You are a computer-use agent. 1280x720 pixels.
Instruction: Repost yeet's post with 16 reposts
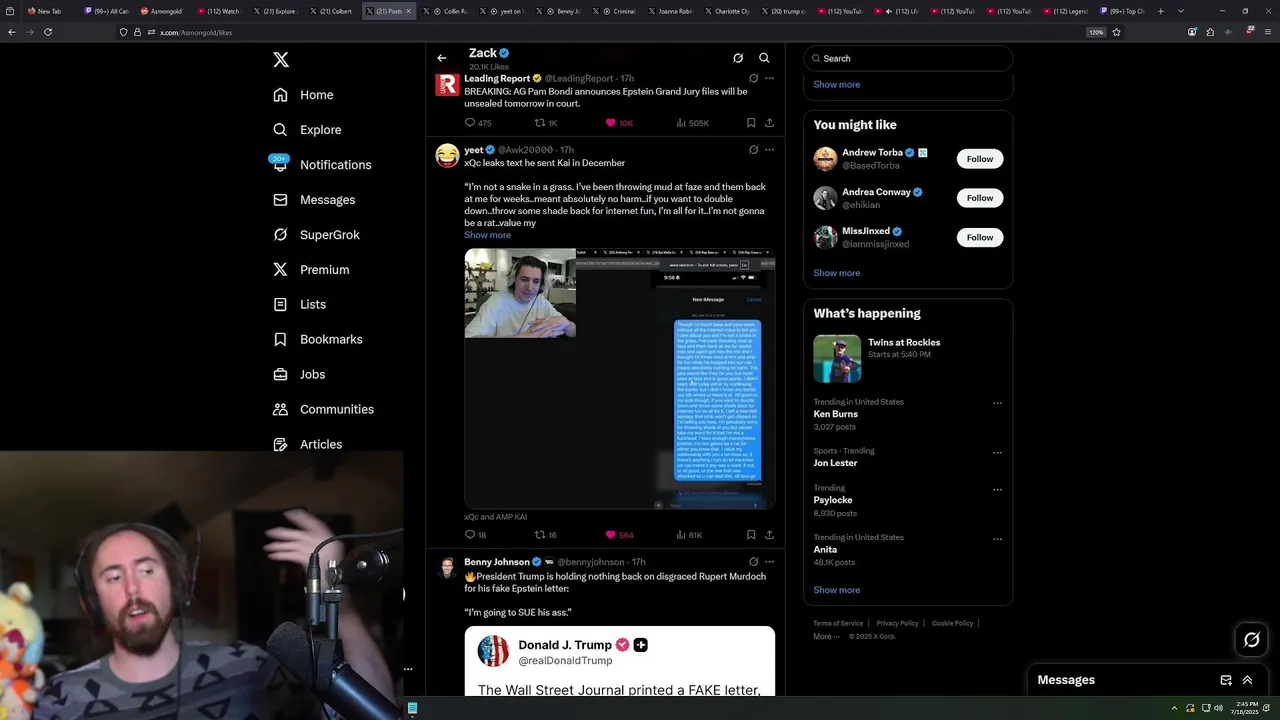[x=545, y=535]
